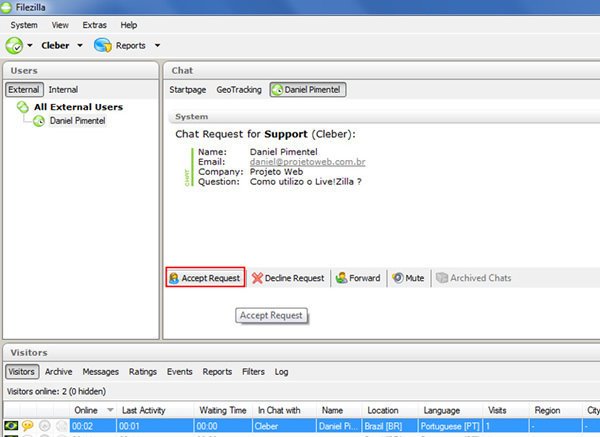The image size is (600, 437).
Task: Switch to the GeoTracking tab
Action: (x=239, y=90)
